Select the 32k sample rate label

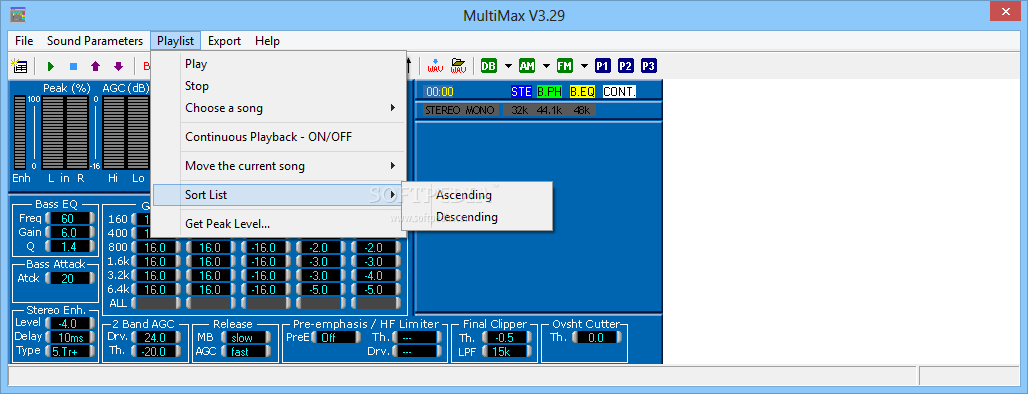[519, 110]
